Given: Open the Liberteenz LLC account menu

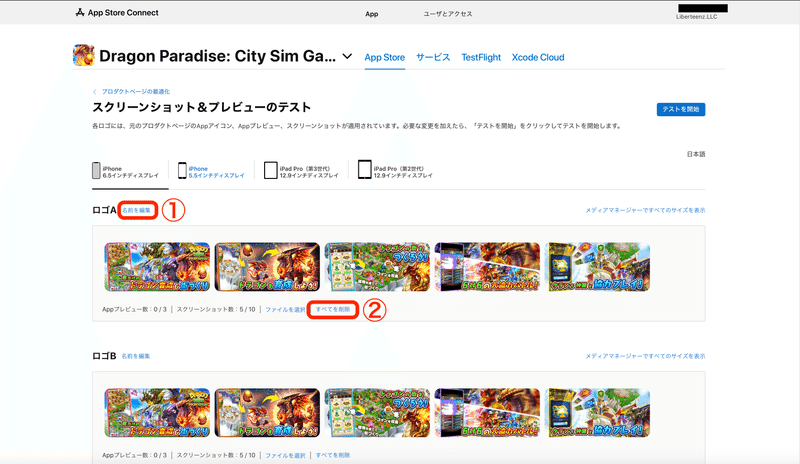Looking at the screenshot, I should click(702, 12).
